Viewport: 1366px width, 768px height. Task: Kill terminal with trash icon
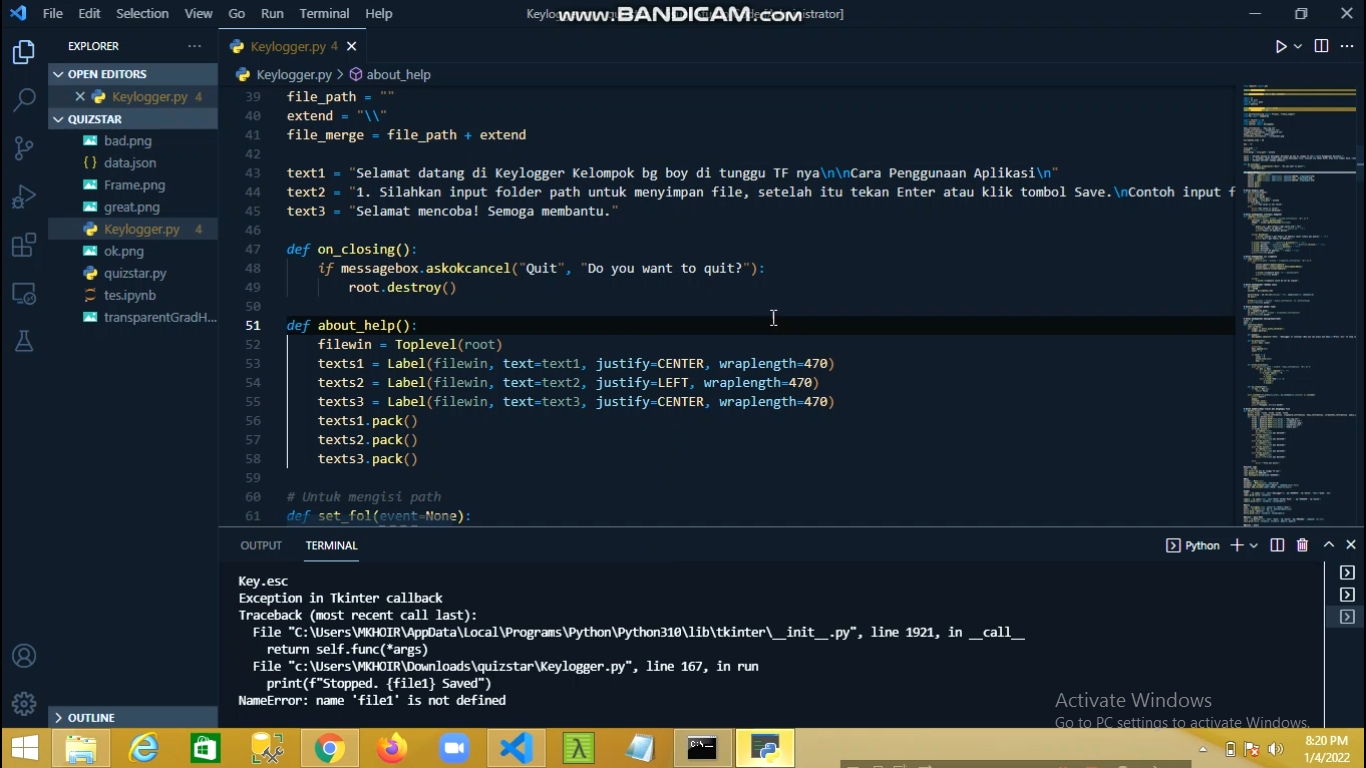pyautogui.click(x=1302, y=545)
